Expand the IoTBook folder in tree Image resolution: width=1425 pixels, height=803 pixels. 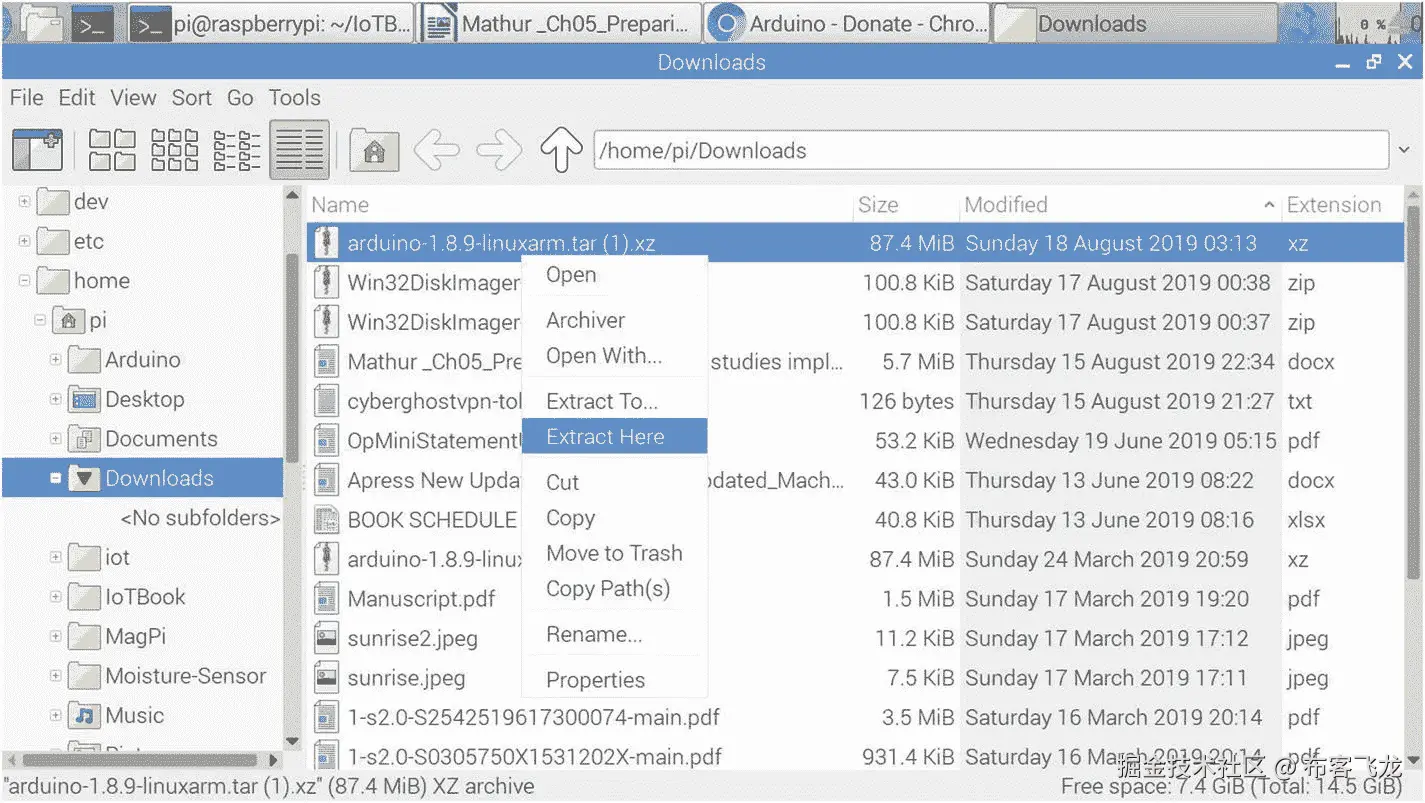pyautogui.click(x=56, y=597)
